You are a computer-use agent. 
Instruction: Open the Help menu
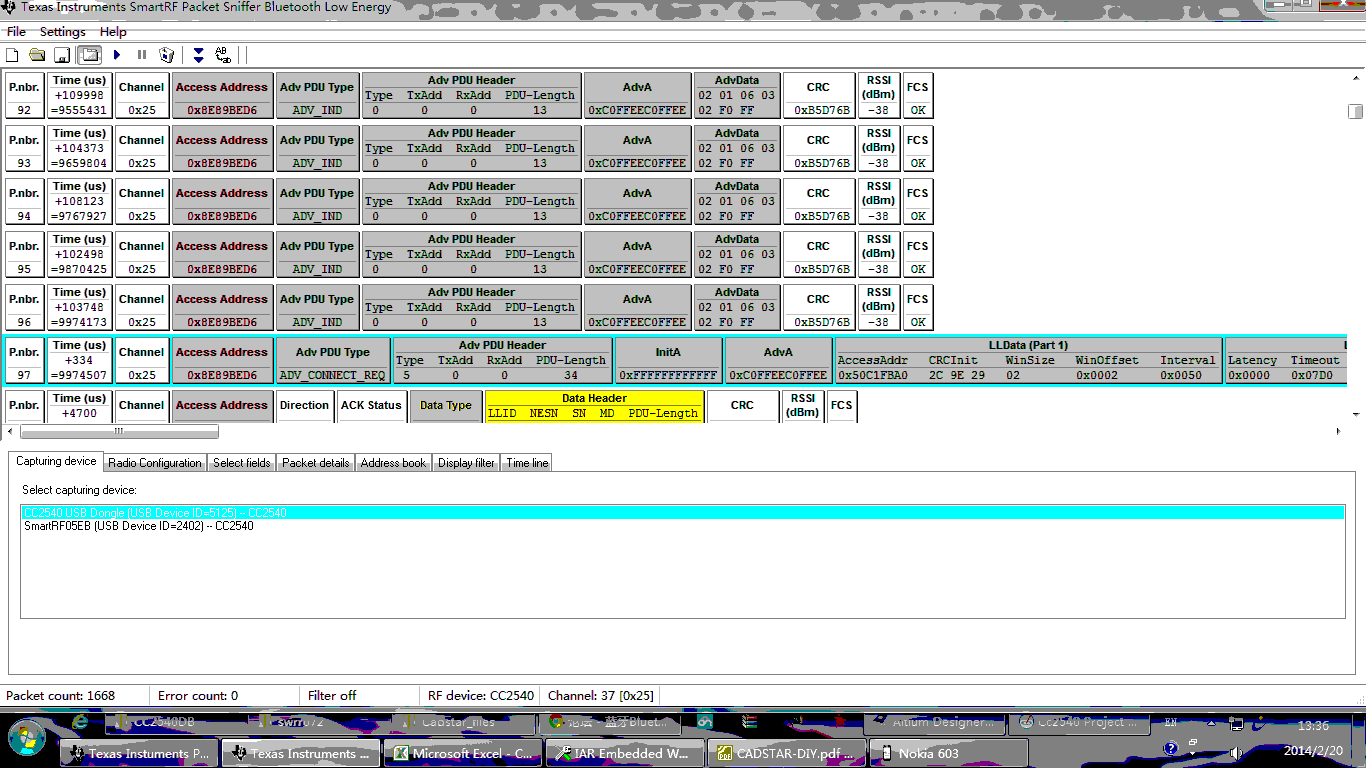(x=113, y=32)
